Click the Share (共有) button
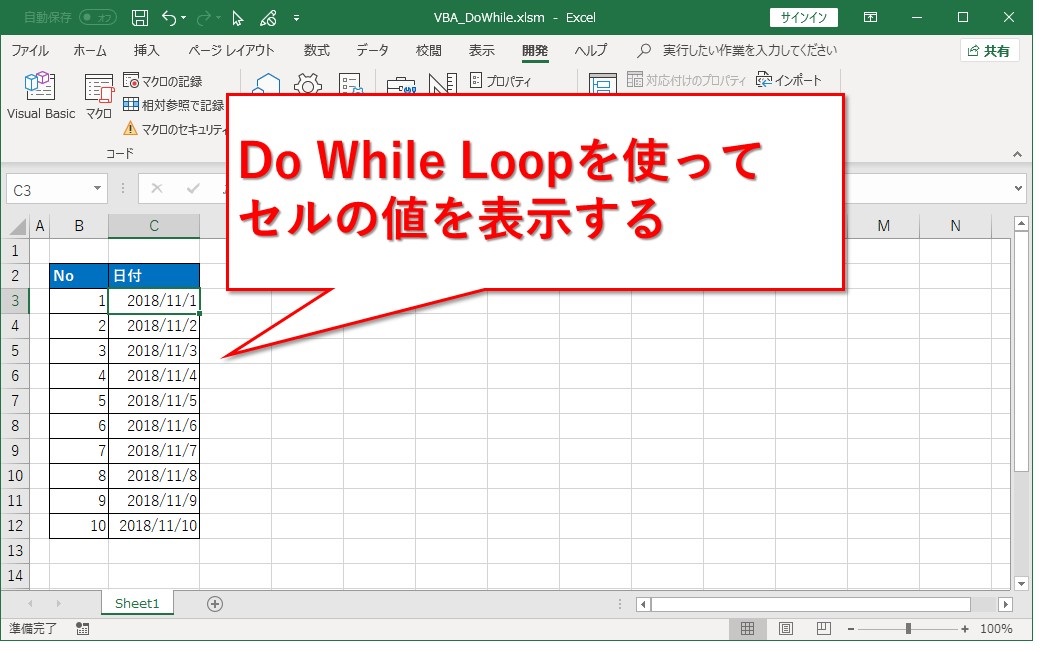The image size is (1042, 653). tap(989, 50)
